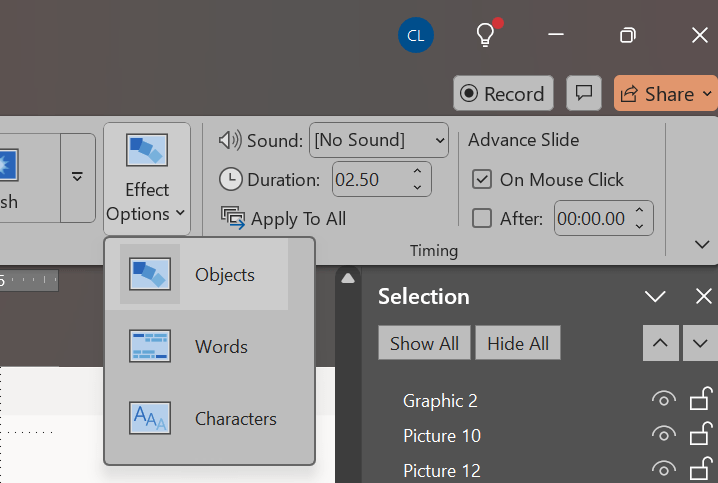The width and height of the screenshot is (718, 483).
Task: Select Objects effect option
Action: [x=197, y=274]
